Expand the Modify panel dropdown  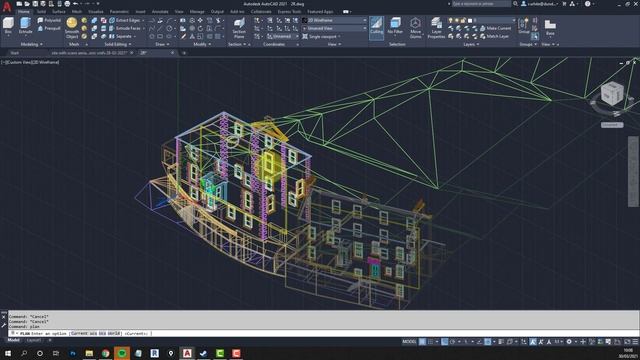pyautogui.click(x=202, y=44)
